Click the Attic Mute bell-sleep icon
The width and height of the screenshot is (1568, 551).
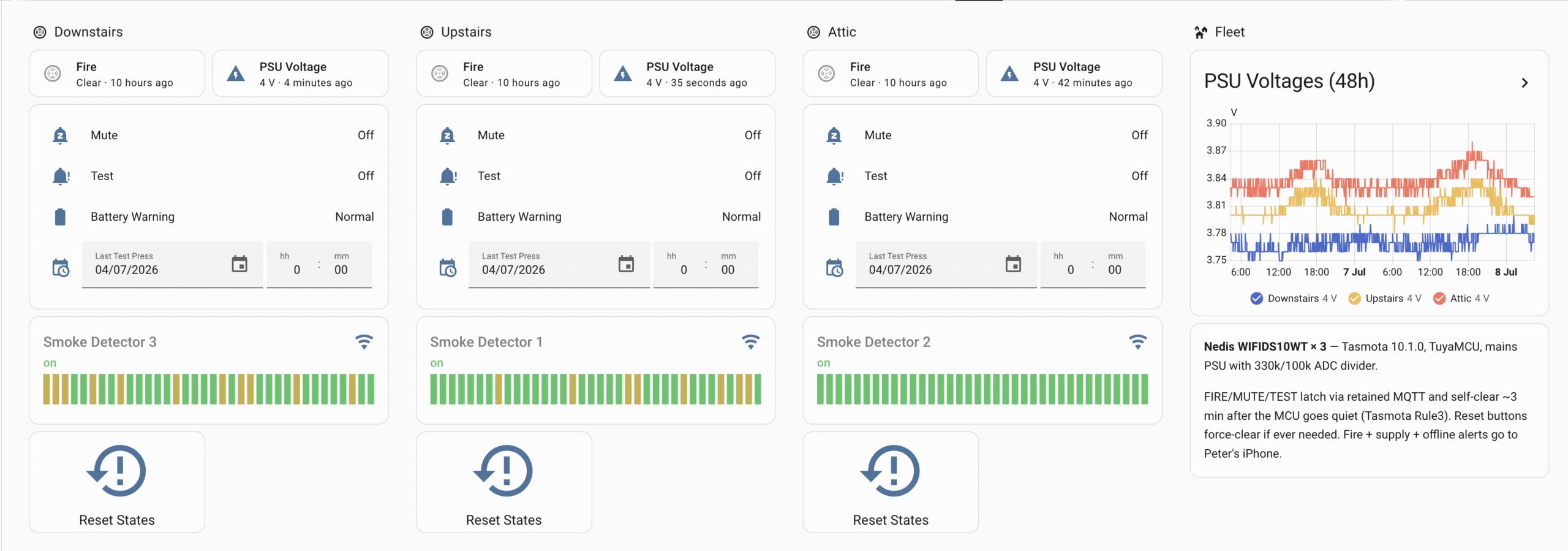[x=834, y=135]
